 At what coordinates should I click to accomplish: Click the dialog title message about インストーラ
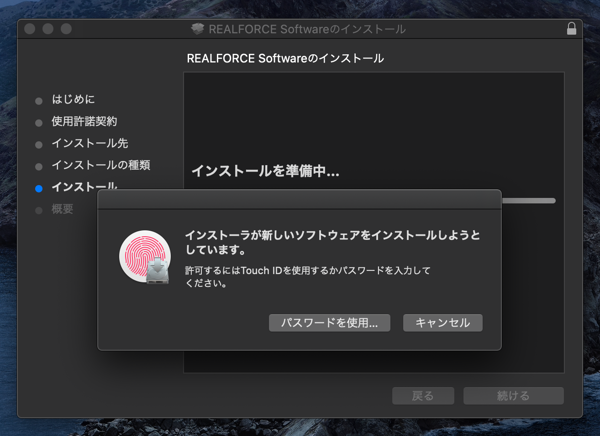pyautogui.click(x=333, y=242)
